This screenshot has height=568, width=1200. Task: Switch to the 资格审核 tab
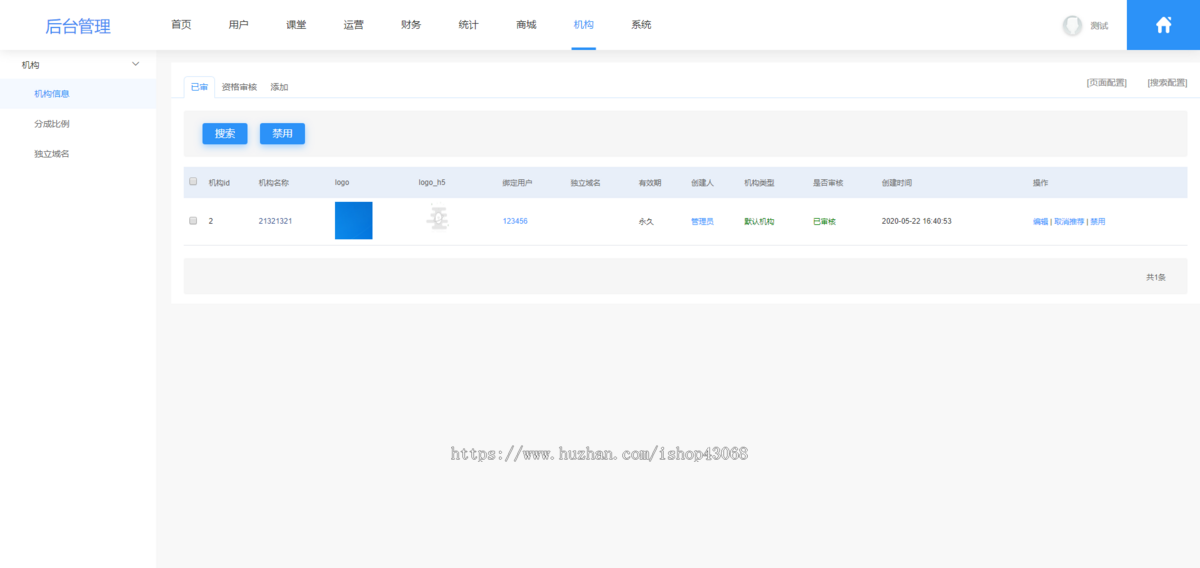tap(239, 87)
